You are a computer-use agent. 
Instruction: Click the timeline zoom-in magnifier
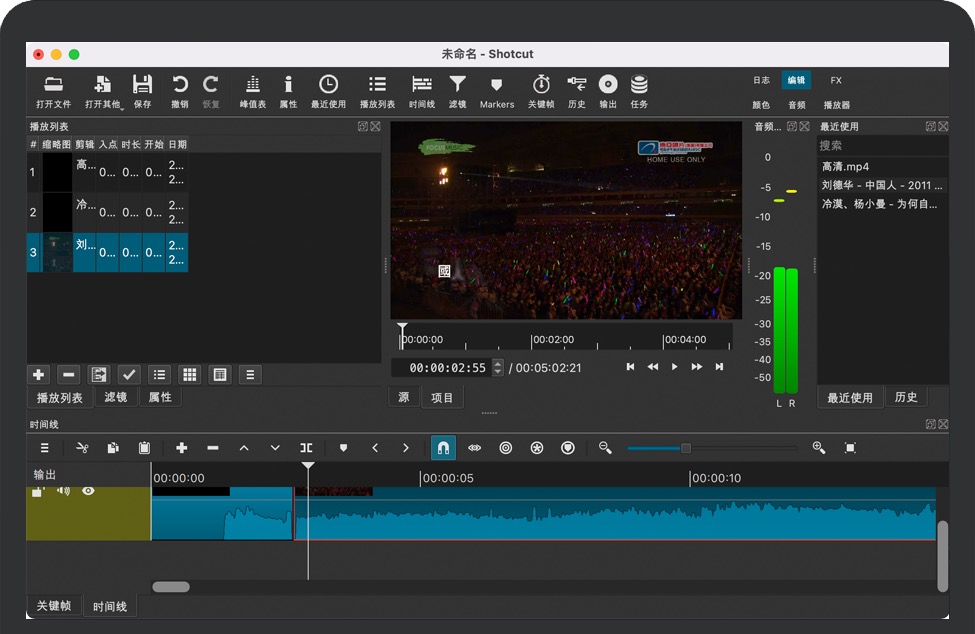pos(819,448)
